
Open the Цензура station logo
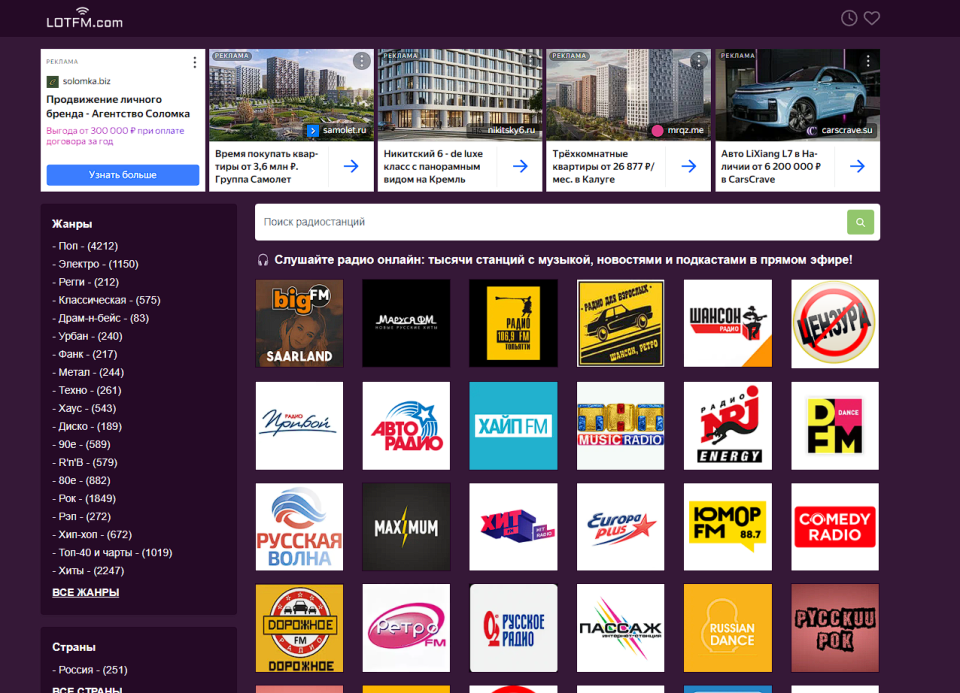[x=834, y=324]
